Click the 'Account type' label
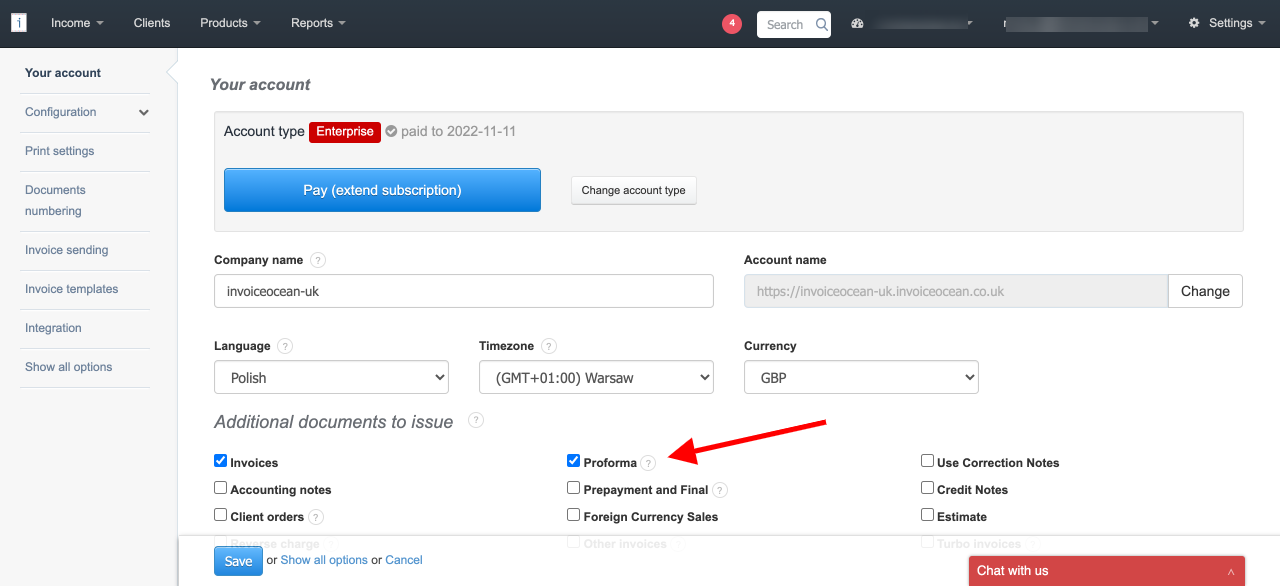 pyautogui.click(x=264, y=131)
